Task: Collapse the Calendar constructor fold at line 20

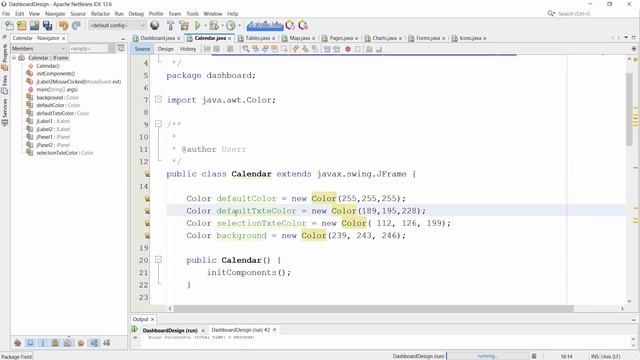Action: pos(158,260)
